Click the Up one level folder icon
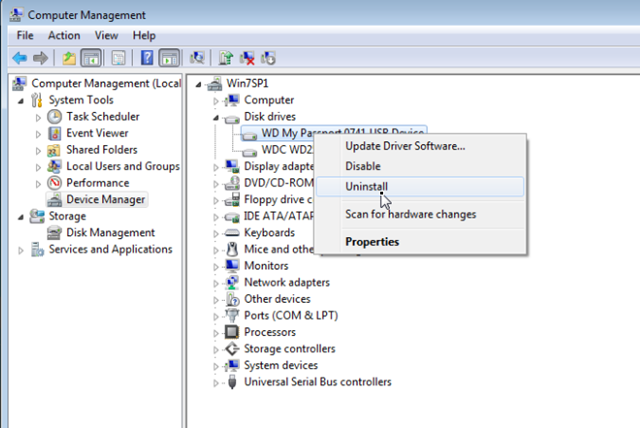Image resolution: width=640 pixels, height=428 pixels. (68, 58)
